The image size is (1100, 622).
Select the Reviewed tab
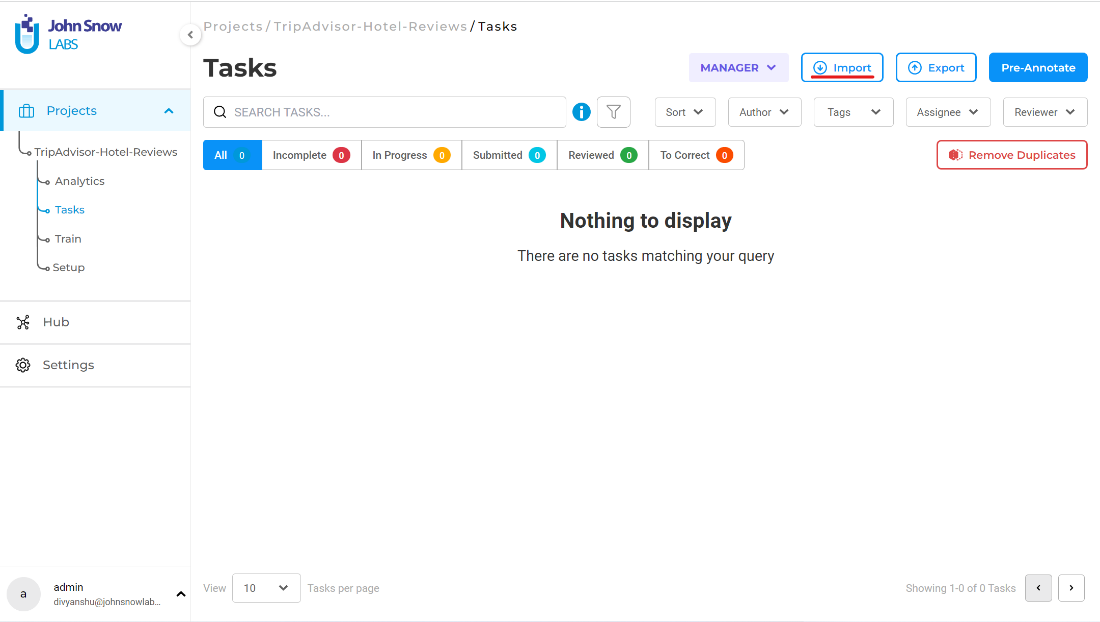603,155
